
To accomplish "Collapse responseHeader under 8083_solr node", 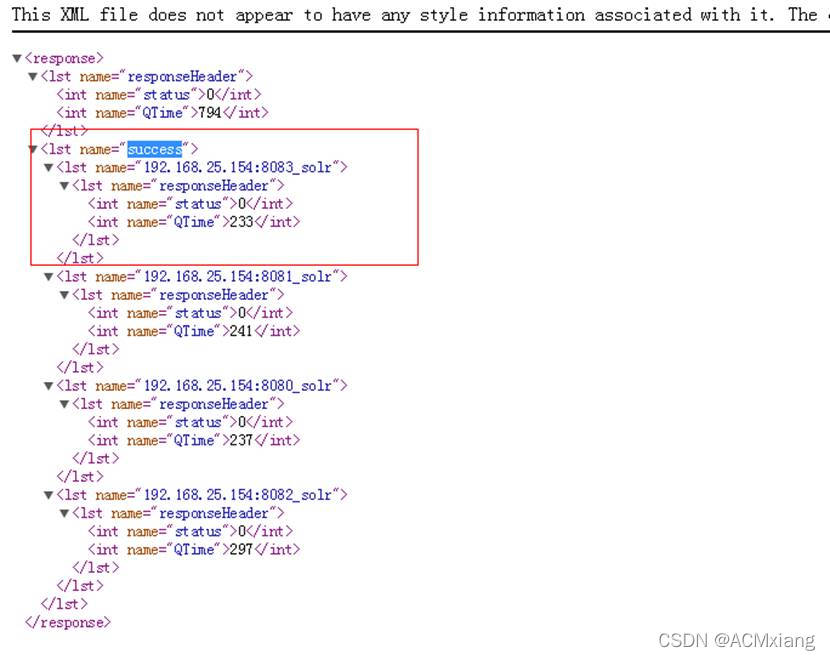I will tap(65, 186).
